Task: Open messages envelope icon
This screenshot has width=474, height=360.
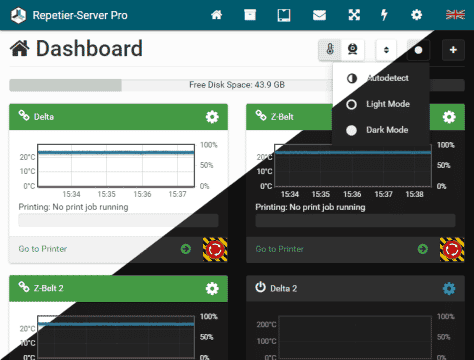Action: click(319, 15)
